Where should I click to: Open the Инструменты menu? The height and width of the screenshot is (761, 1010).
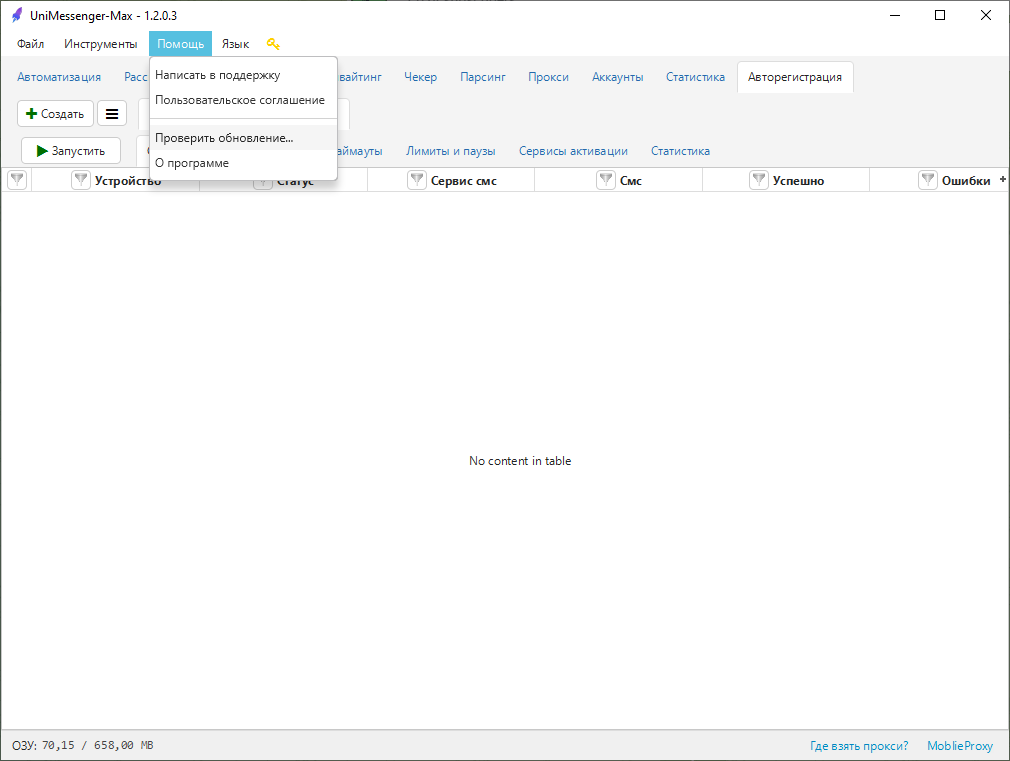point(100,44)
